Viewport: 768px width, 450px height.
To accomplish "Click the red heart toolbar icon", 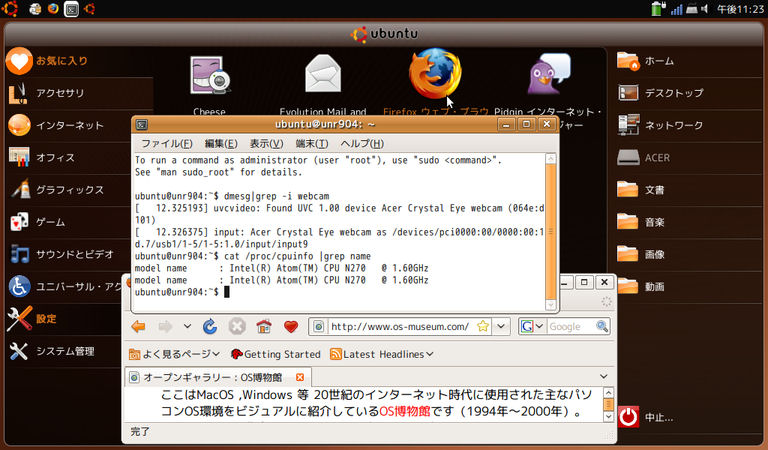I will click(291, 326).
